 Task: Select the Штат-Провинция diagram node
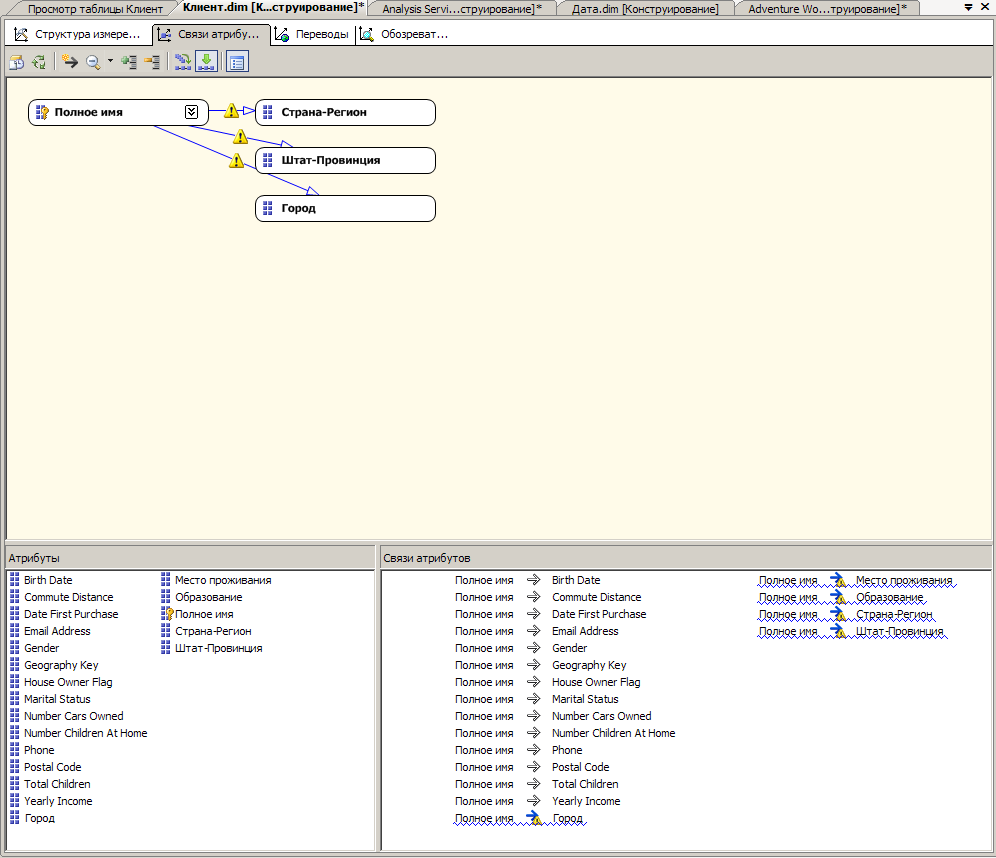coord(345,161)
